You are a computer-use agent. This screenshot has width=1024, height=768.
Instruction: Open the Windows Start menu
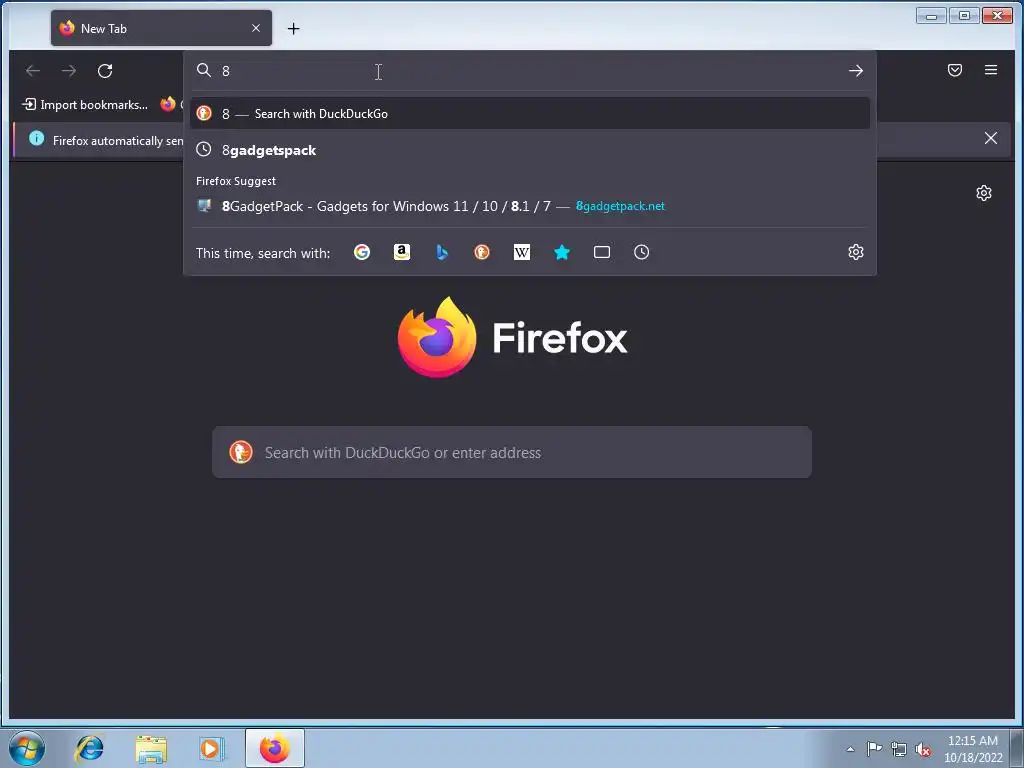(x=27, y=748)
